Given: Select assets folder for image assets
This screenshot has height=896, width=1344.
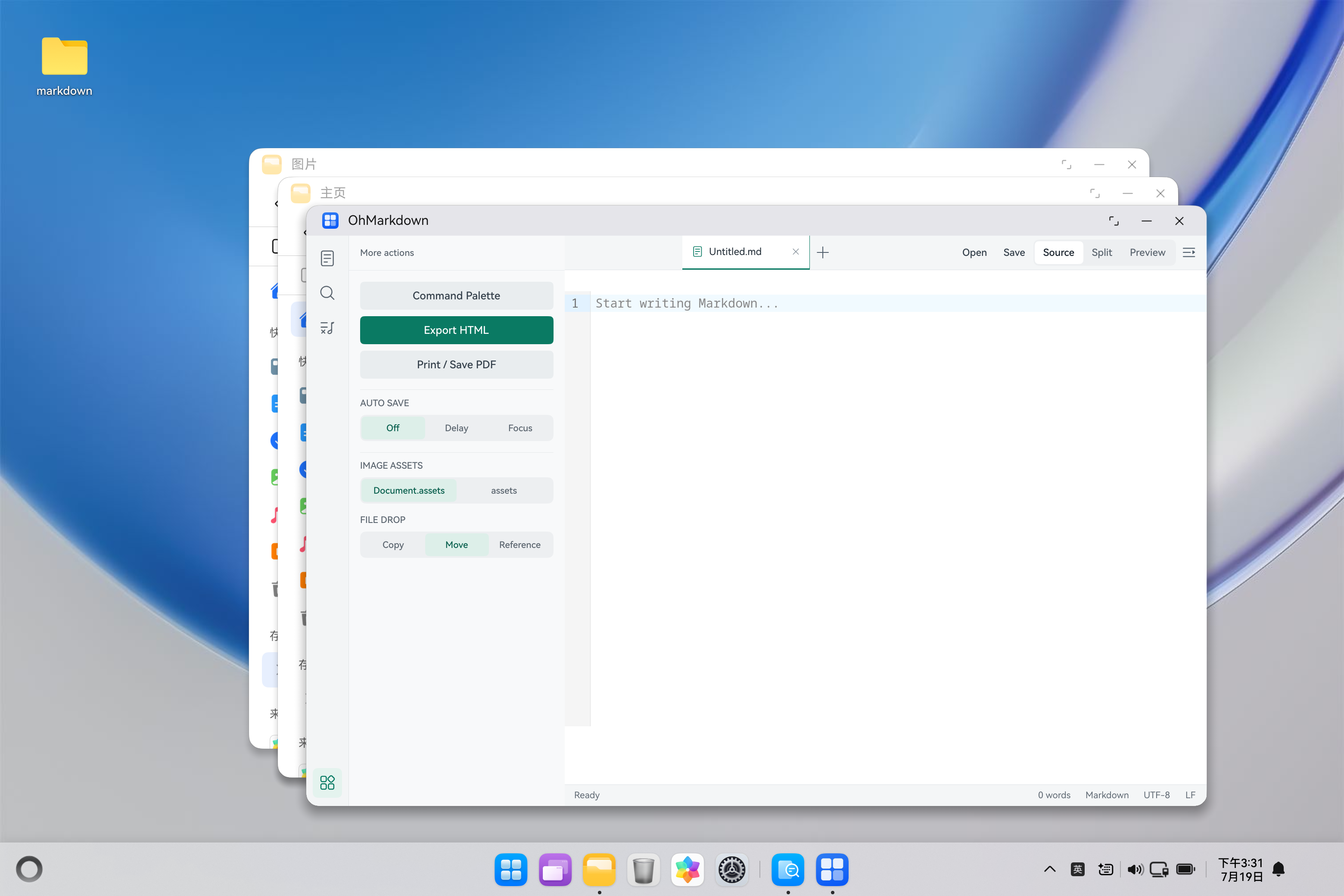Looking at the screenshot, I should pos(504,490).
